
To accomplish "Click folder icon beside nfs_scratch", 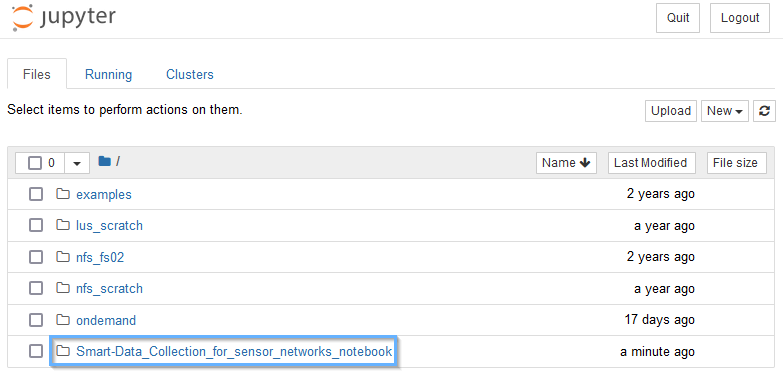I will point(62,288).
